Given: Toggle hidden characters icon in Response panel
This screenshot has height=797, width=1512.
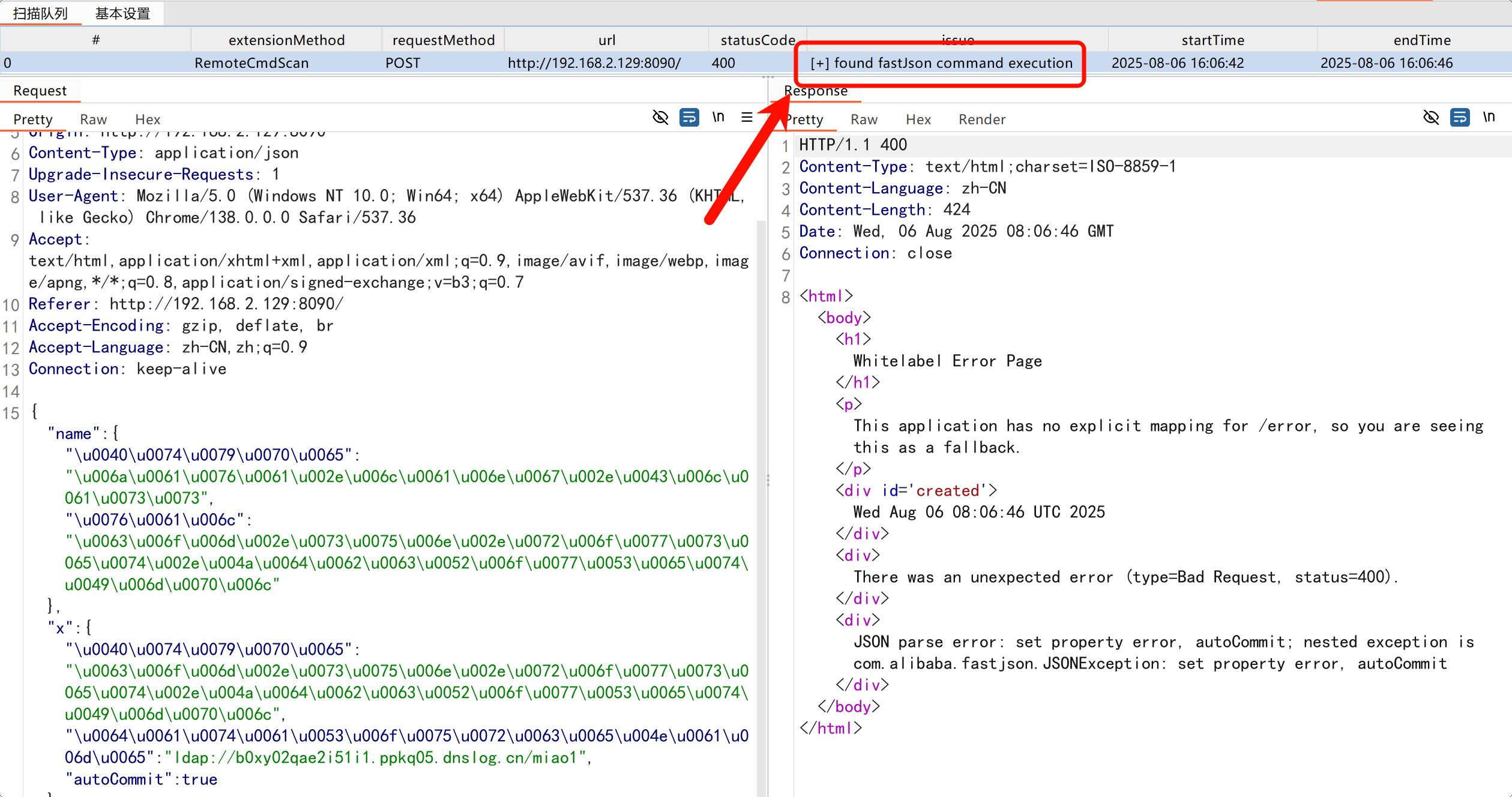Looking at the screenshot, I should [x=1431, y=117].
